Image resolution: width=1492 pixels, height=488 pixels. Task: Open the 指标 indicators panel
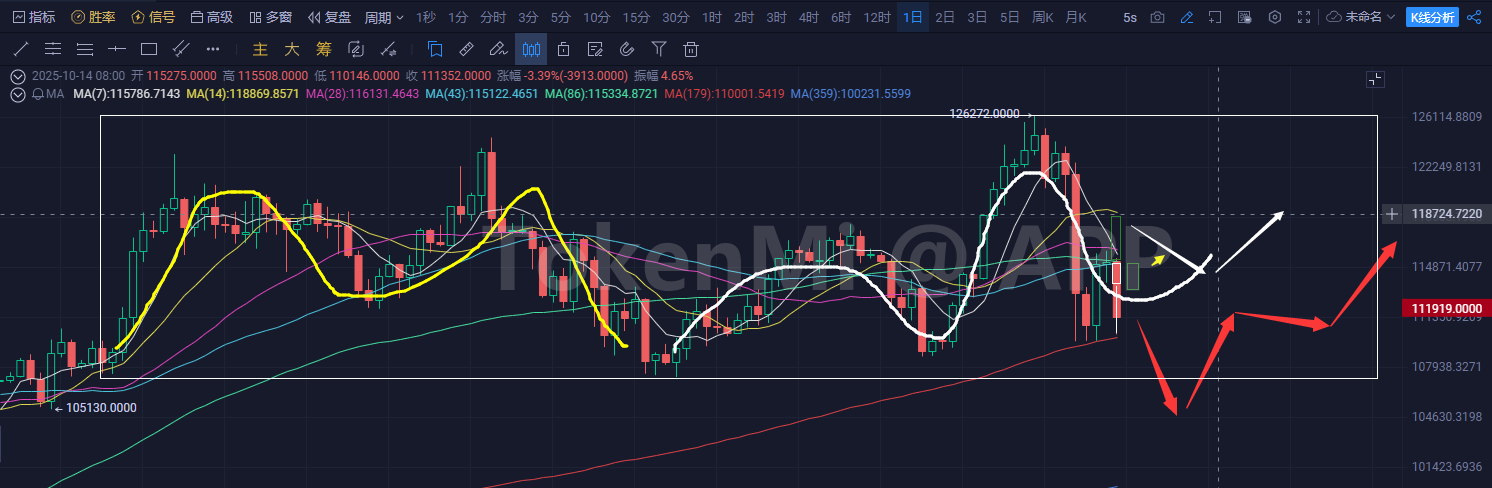[34, 17]
